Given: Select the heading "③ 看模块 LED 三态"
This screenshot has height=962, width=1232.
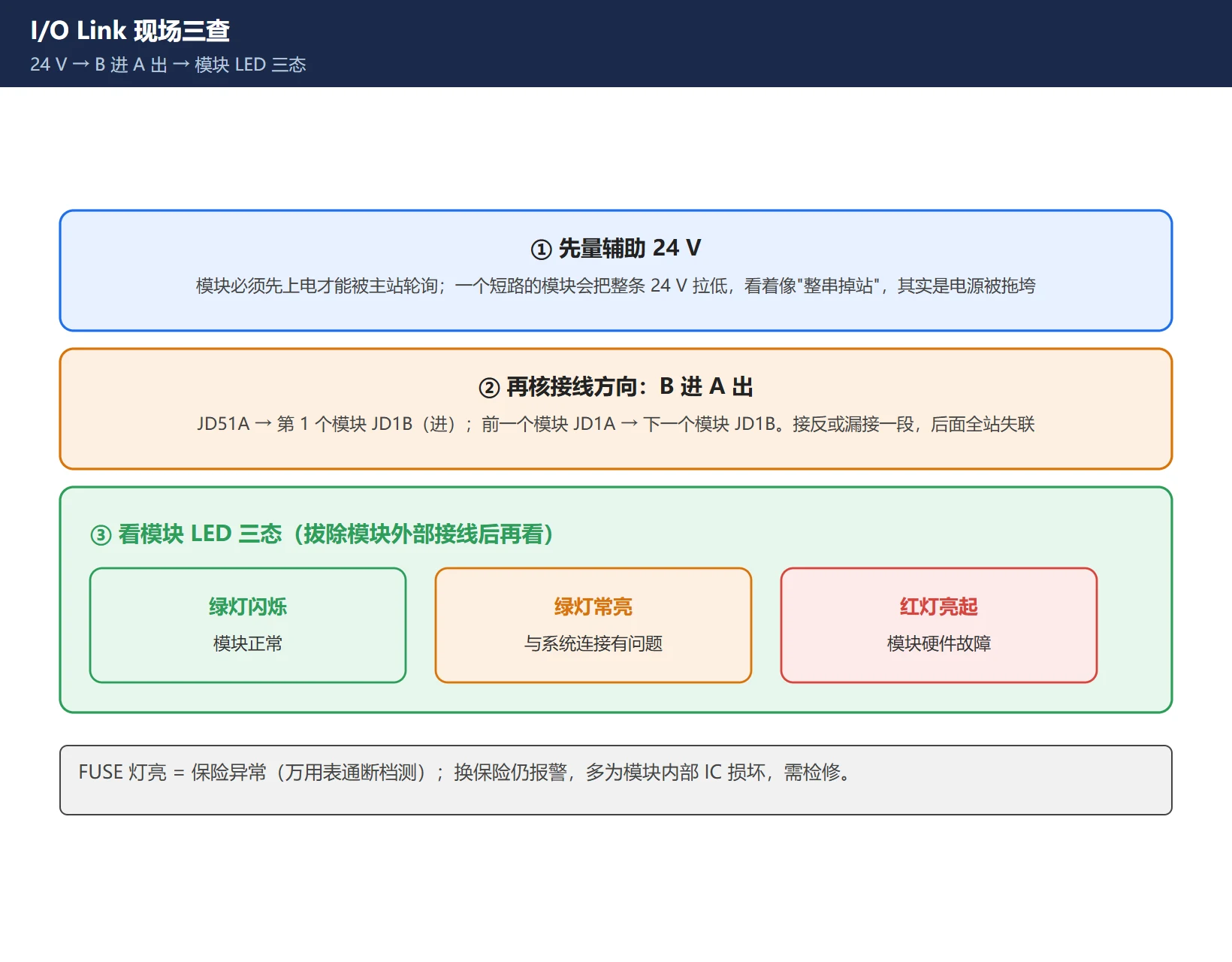Looking at the screenshot, I should (x=322, y=534).
